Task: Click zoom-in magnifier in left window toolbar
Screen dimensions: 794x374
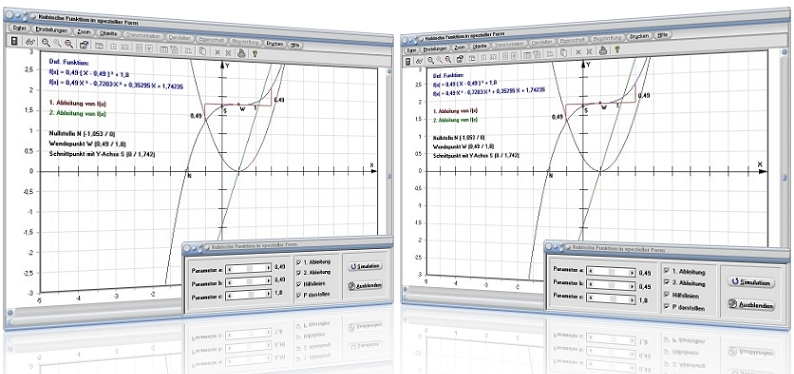Action: point(46,43)
